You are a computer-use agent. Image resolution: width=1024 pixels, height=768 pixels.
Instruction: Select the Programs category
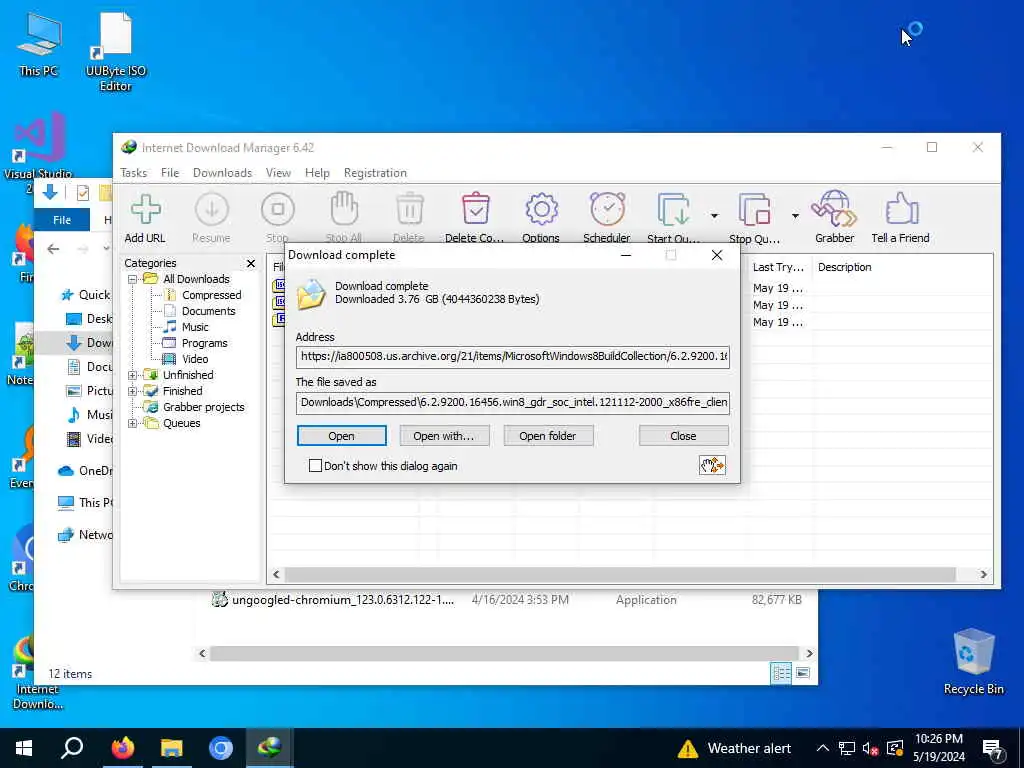click(x=204, y=343)
